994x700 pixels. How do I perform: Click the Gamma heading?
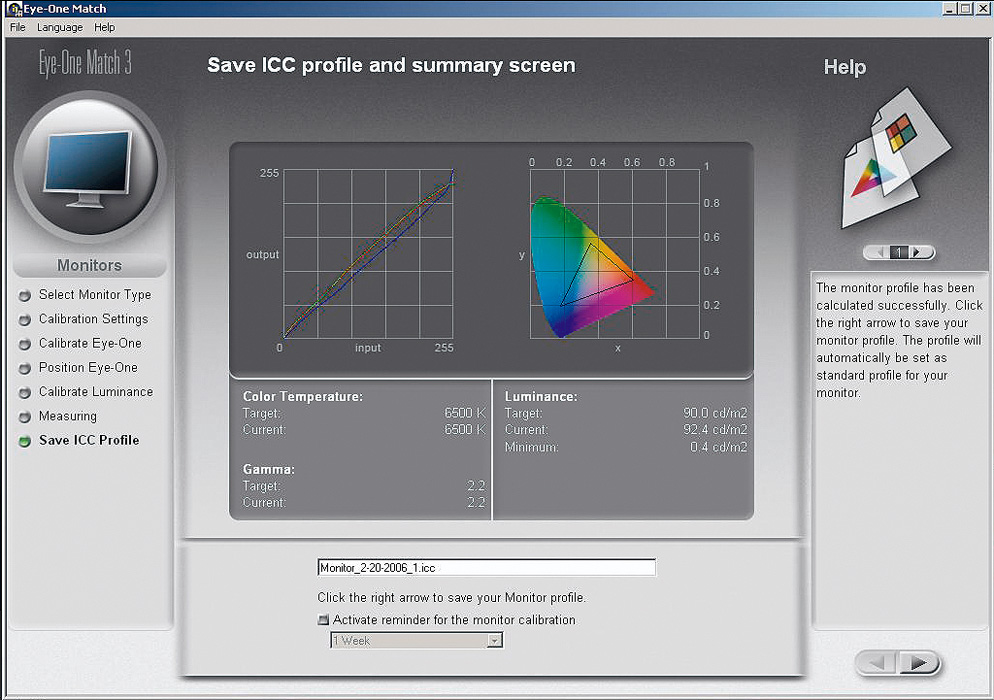268,470
